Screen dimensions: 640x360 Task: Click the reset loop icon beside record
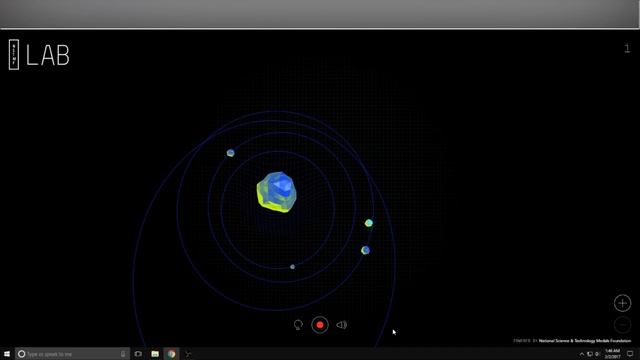click(298, 325)
